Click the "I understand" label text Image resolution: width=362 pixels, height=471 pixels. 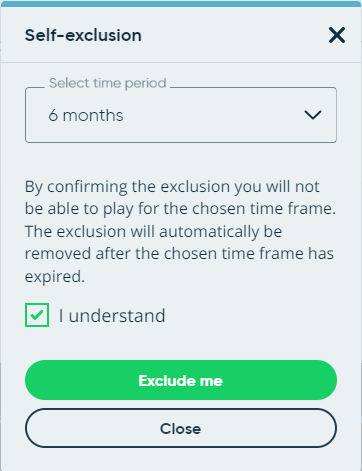[112, 315]
